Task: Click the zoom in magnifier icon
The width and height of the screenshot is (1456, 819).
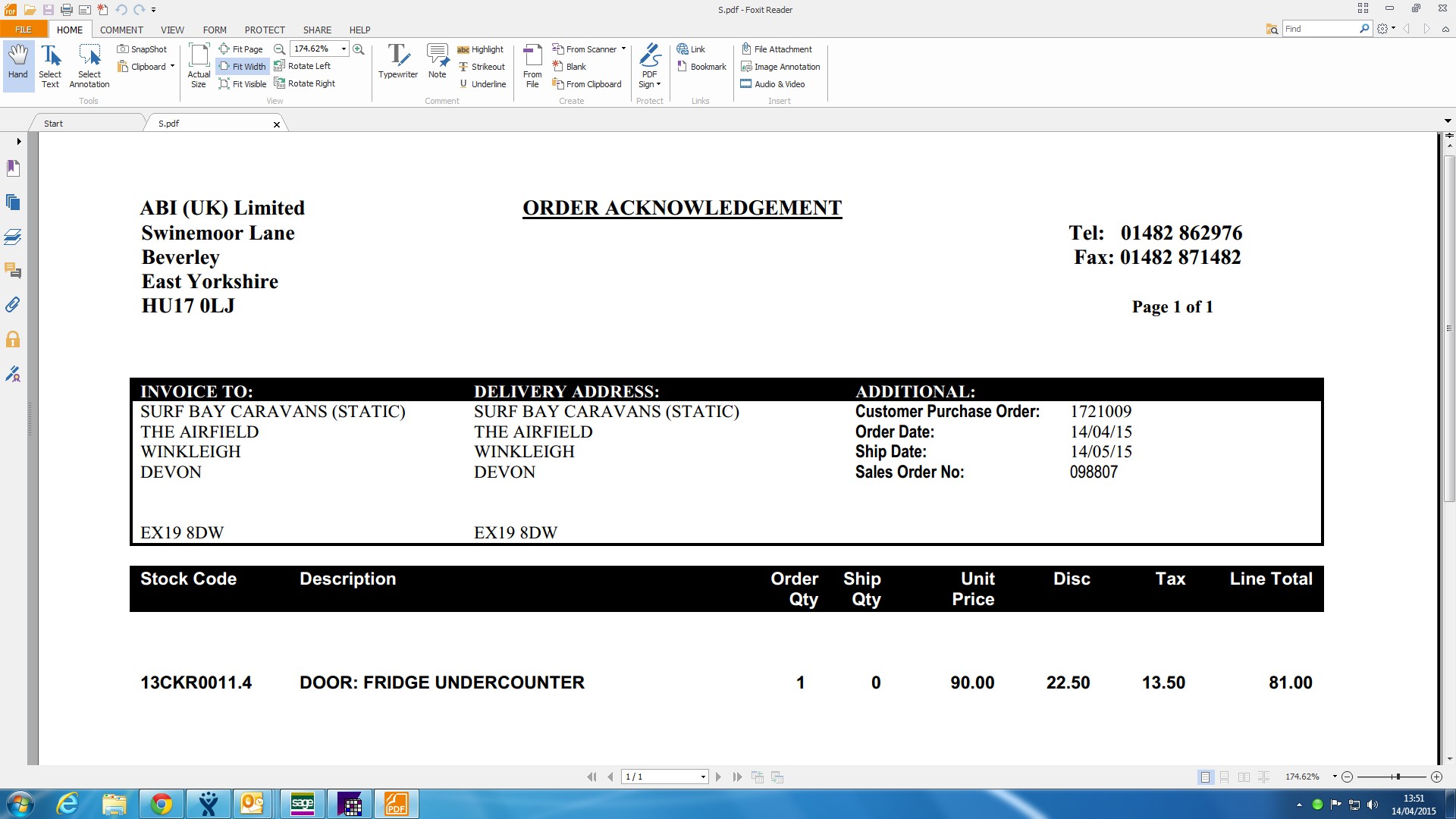Action: [359, 49]
